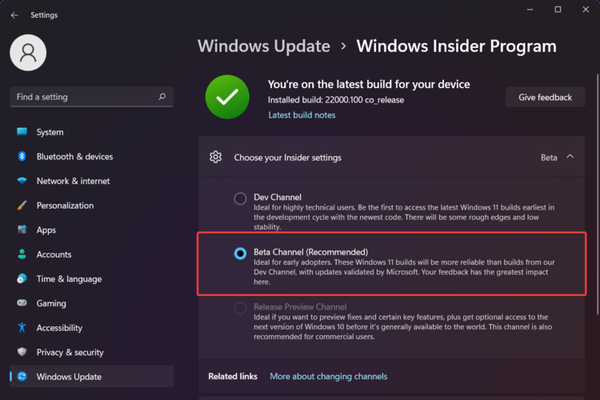Go to Time & language settings

pos(69,279)
